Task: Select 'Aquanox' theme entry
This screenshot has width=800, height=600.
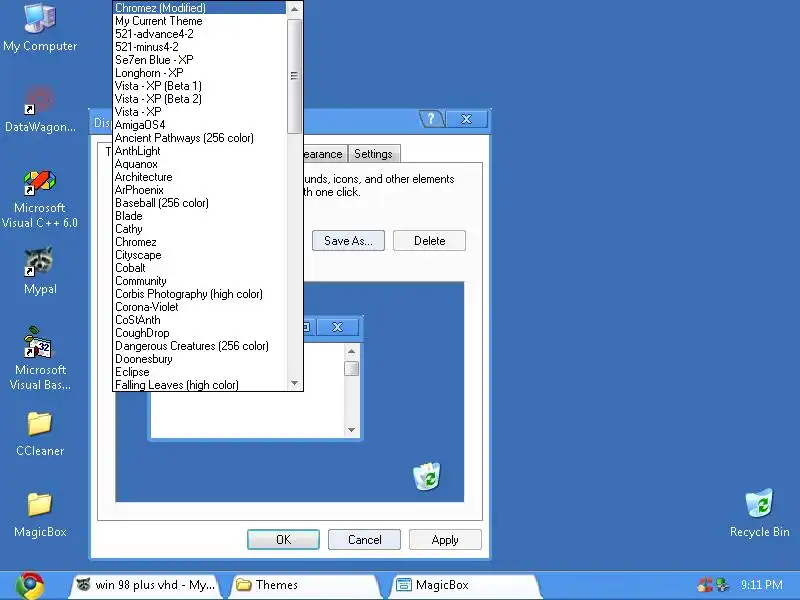Action: tap(199, 164)
